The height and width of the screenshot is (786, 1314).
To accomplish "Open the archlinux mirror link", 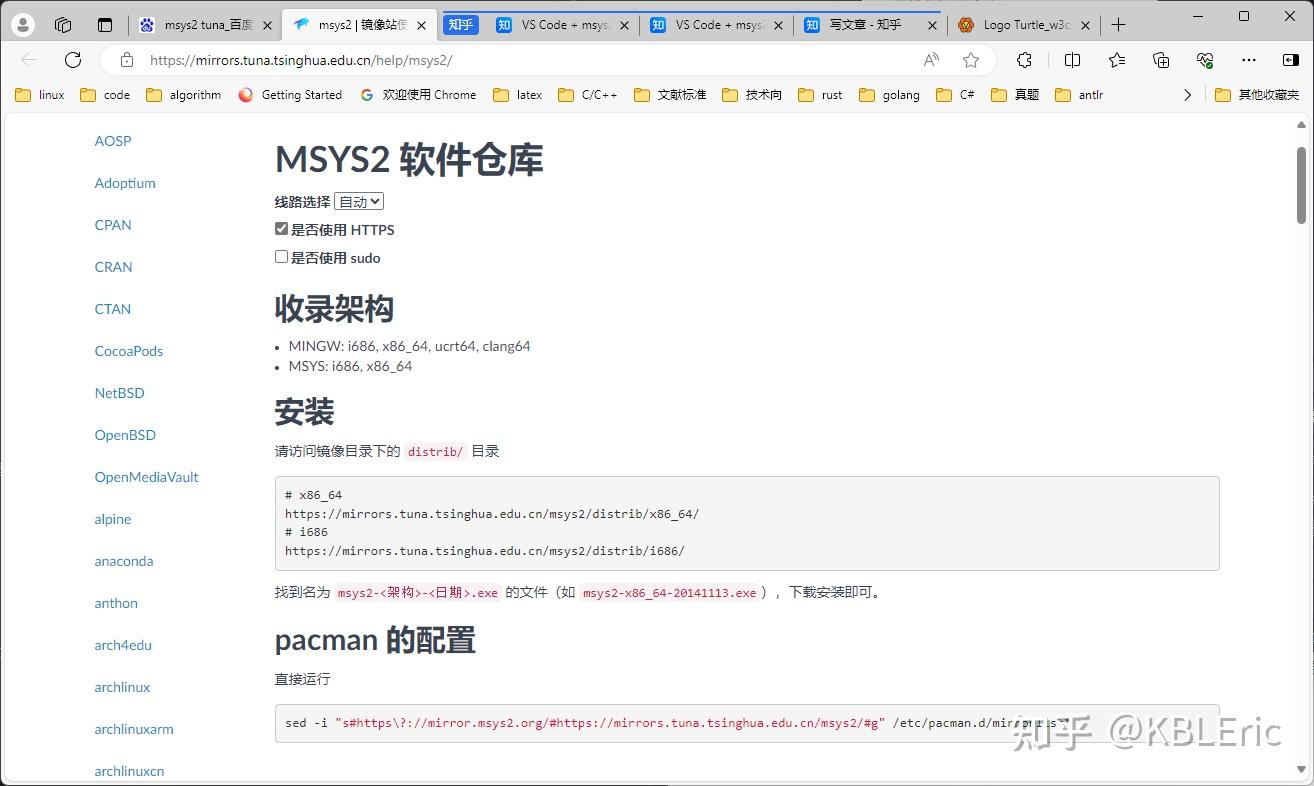I will click(x=122, y=687).
